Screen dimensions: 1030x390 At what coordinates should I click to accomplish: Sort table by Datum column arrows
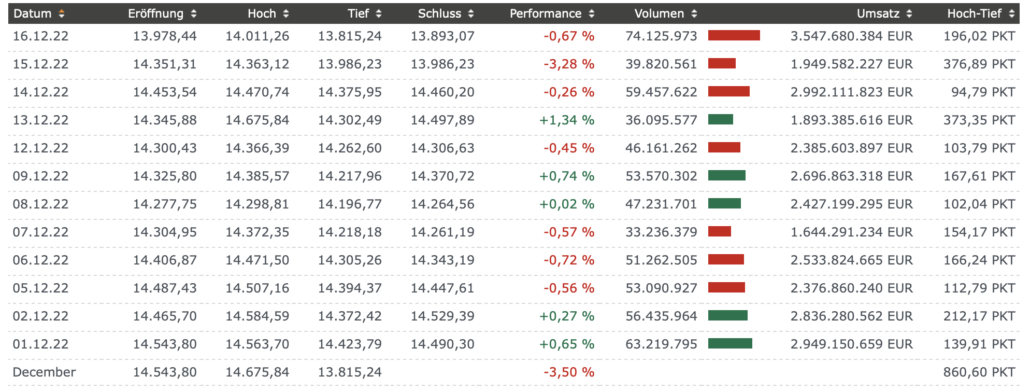62,14
